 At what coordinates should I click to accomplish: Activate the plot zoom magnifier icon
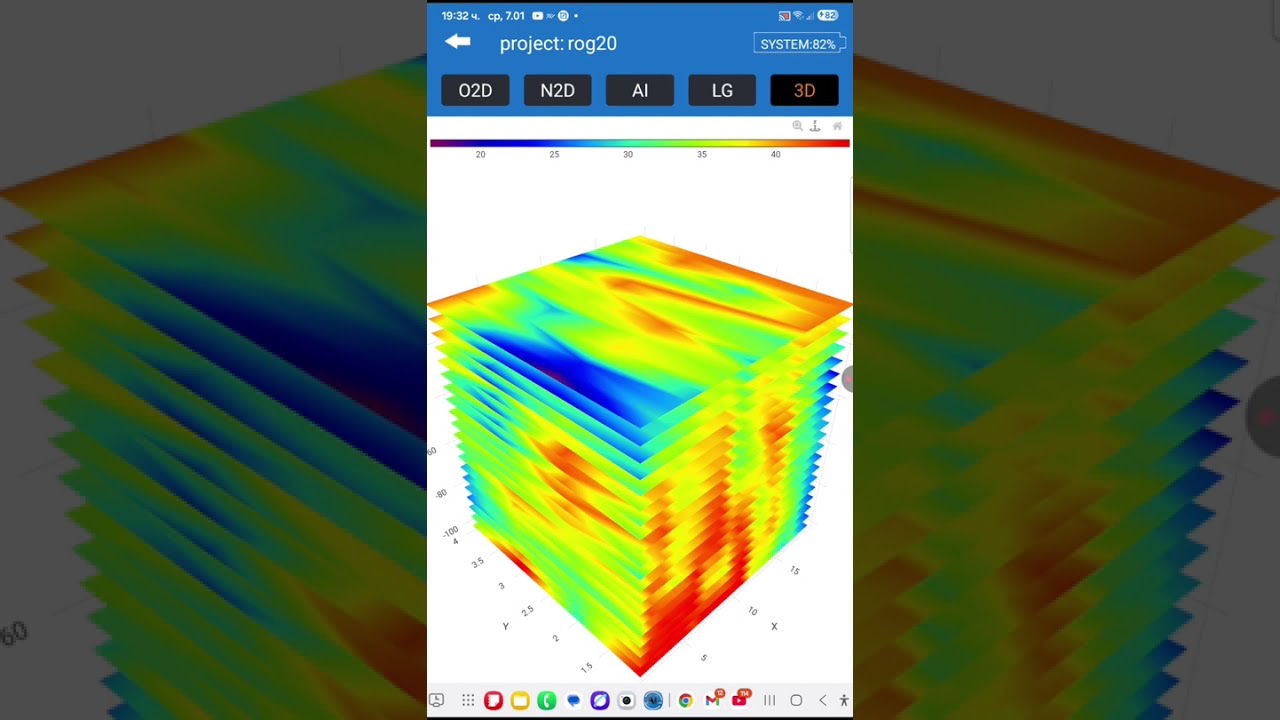tap(797, 126)
